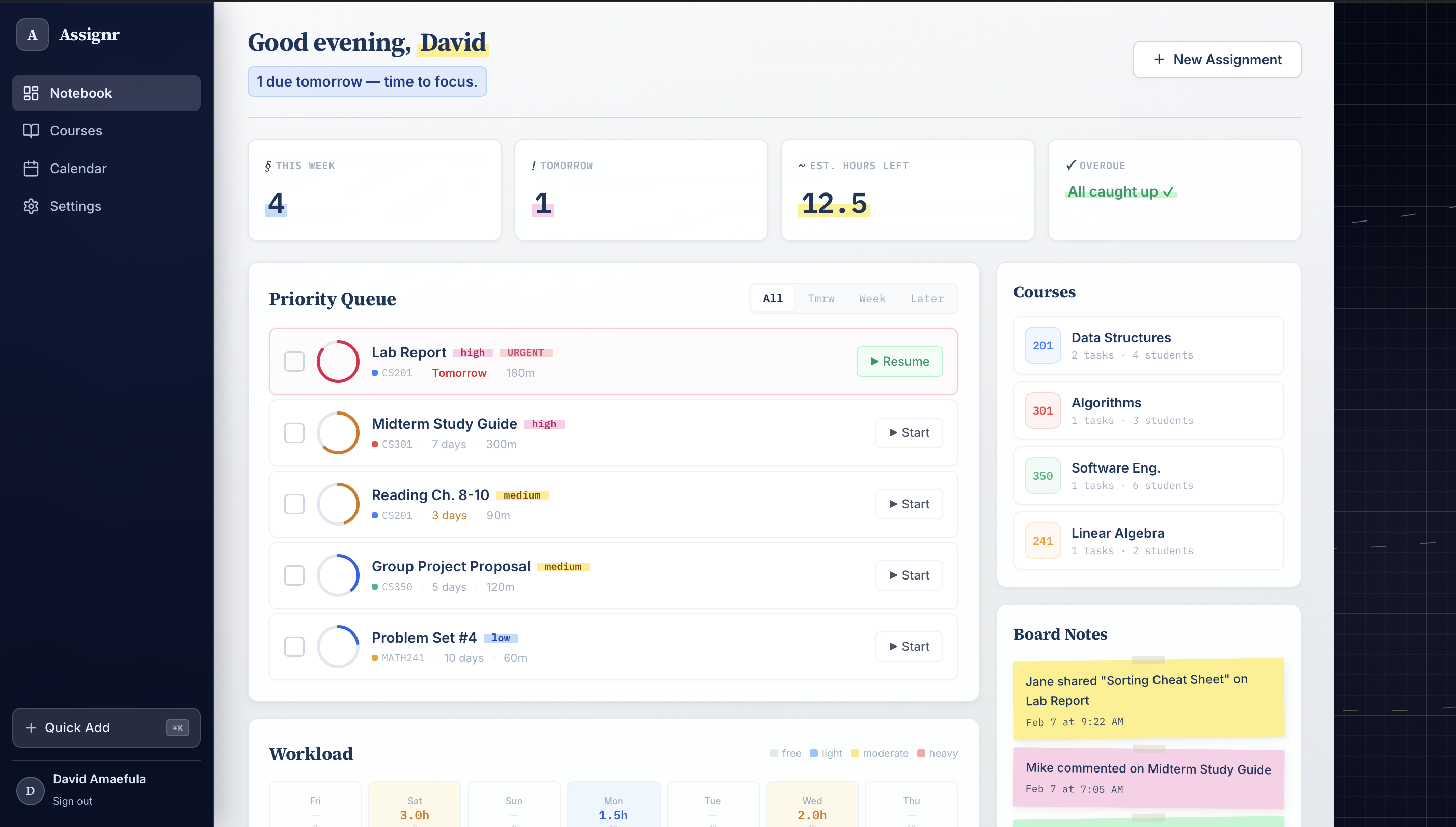Click the 201 Data Structures course badge
The image size is (1456, 827).
coord(1042,345)
